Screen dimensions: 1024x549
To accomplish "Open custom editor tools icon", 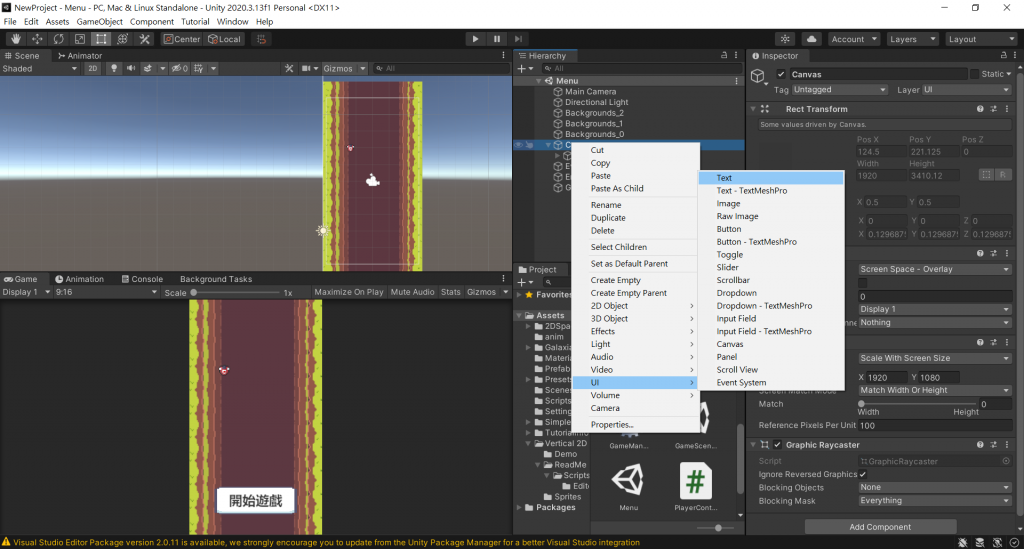I will [x=144, y=39].
